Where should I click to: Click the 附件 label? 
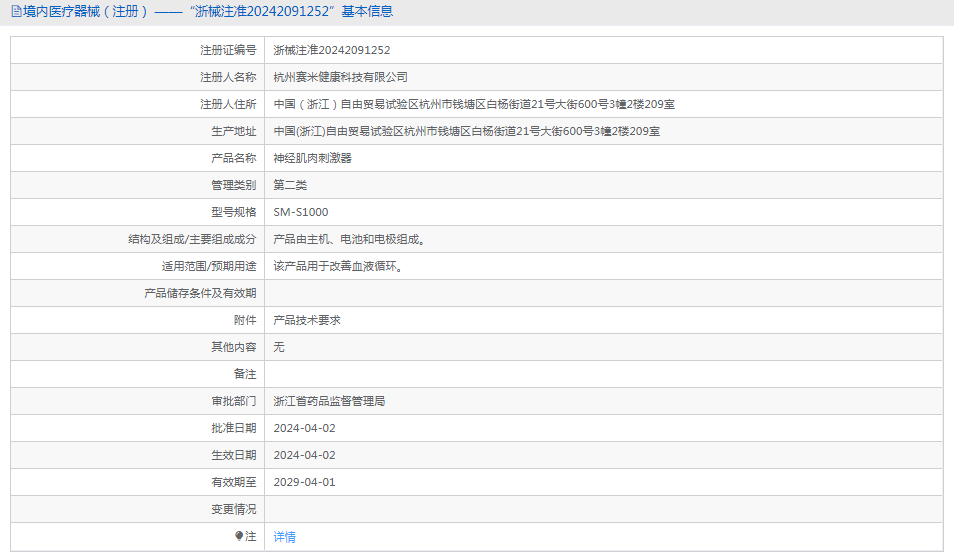point(245,320)
